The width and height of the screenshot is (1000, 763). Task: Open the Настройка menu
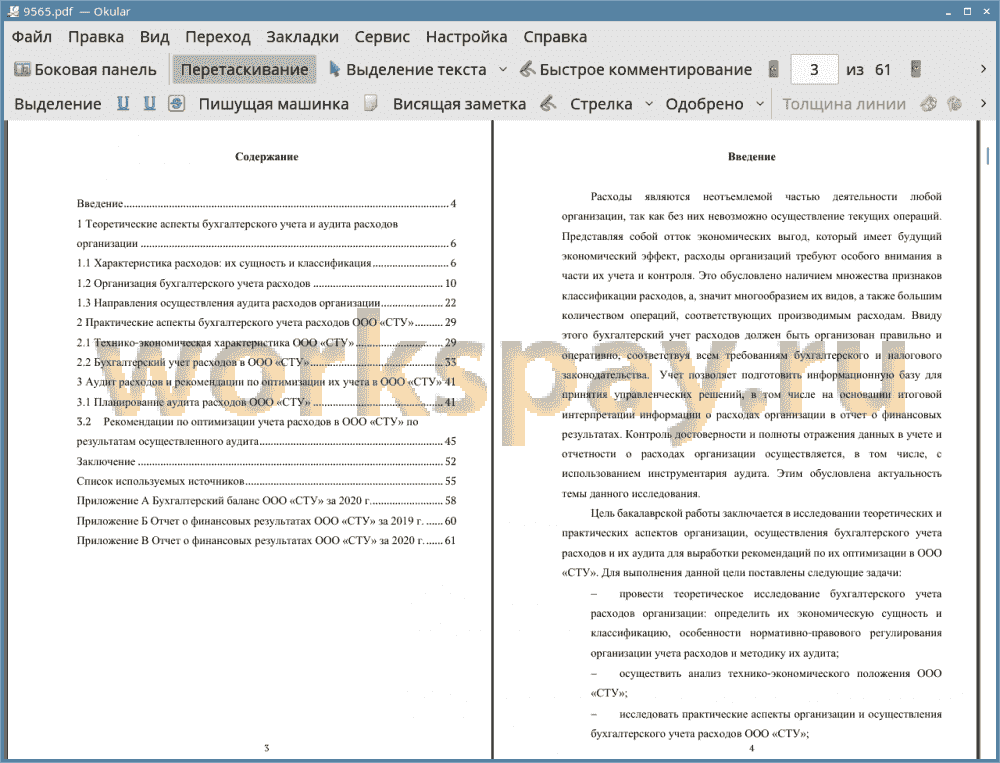(x=466, y=37)
